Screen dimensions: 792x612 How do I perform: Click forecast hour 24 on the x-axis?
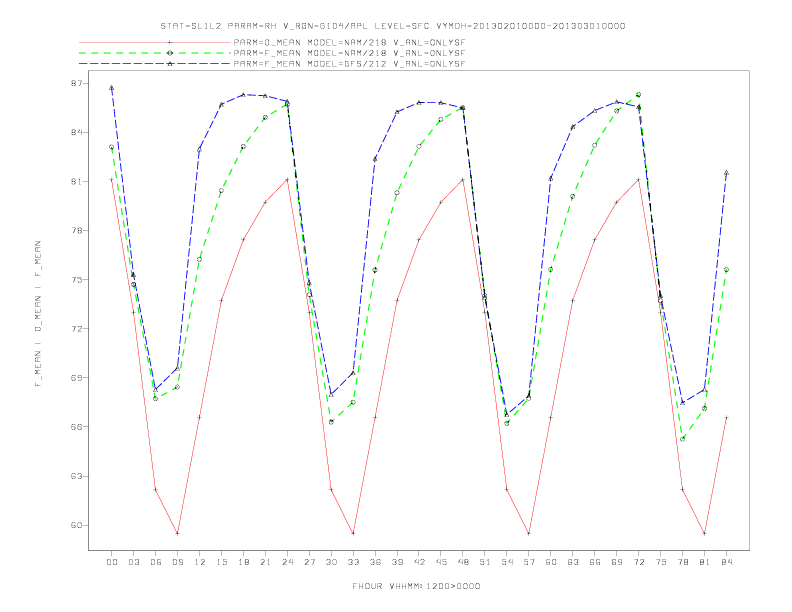(x=287, y=562)
